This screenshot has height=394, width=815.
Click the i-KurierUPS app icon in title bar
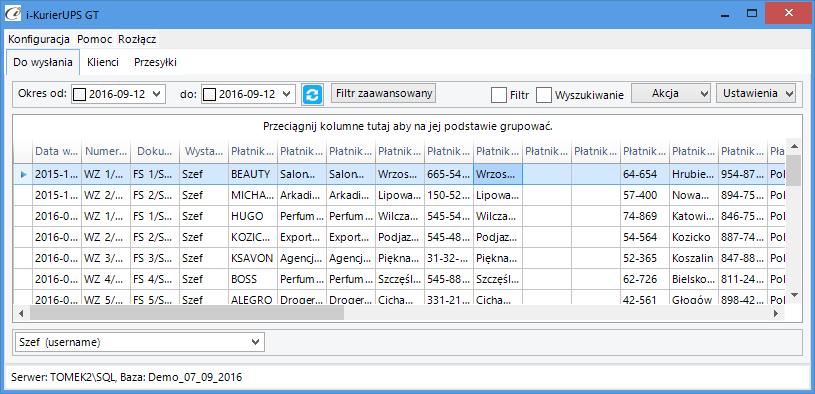click(12, 14)
